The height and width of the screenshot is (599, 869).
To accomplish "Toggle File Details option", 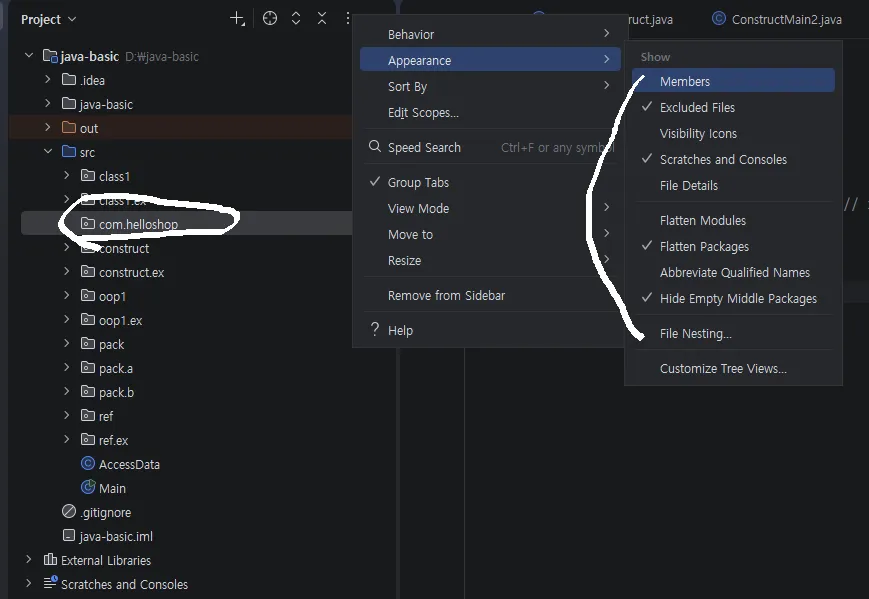I will pos(733,186).
